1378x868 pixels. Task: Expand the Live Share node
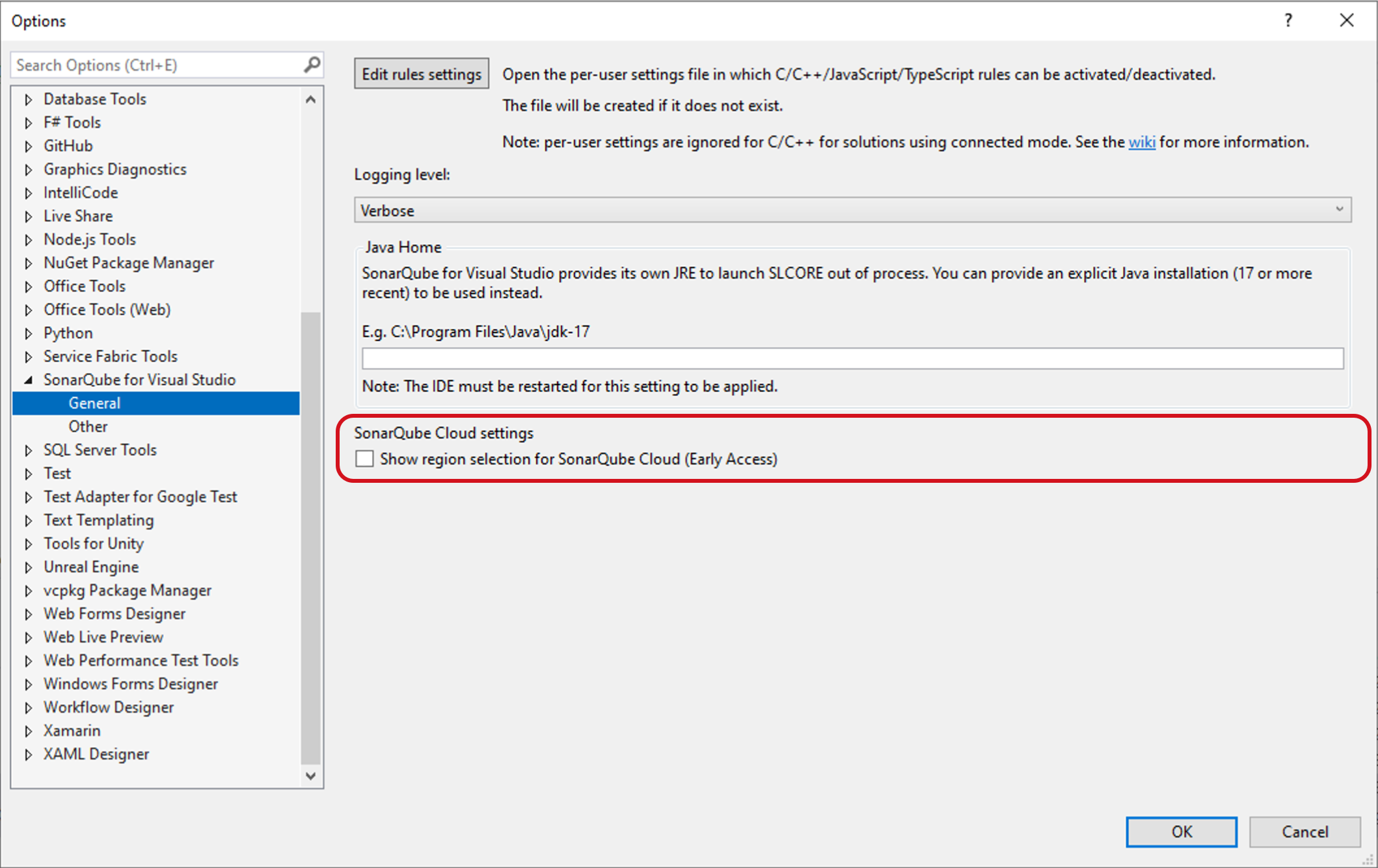pyautogui.click(x=28, y=217)
